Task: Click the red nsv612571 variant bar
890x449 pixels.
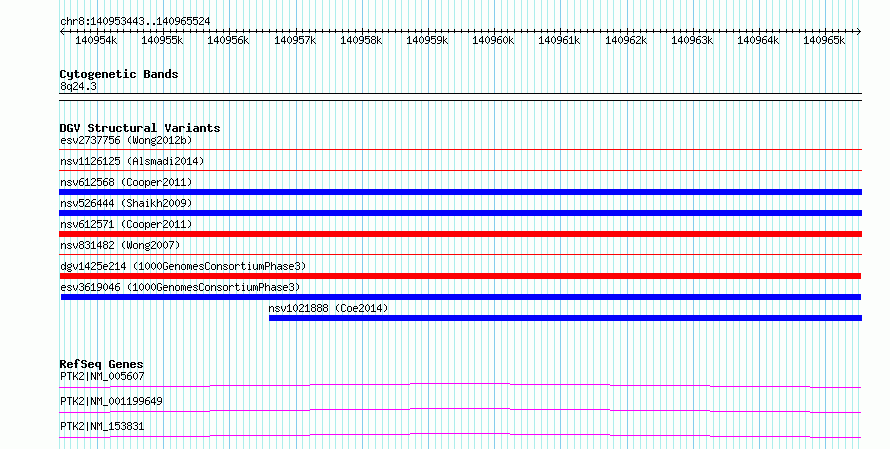Action: 460,234
